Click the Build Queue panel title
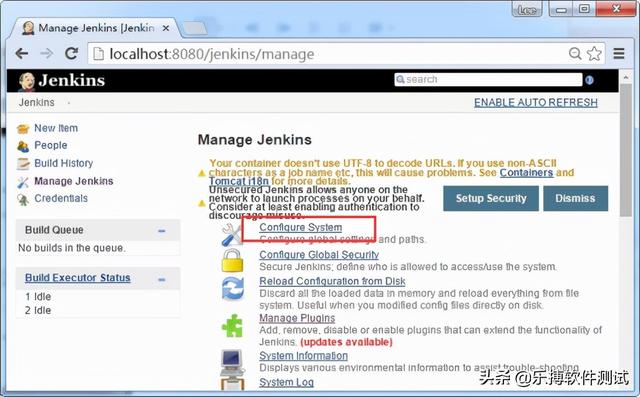The image size is (640, 397). pos(54,230)
